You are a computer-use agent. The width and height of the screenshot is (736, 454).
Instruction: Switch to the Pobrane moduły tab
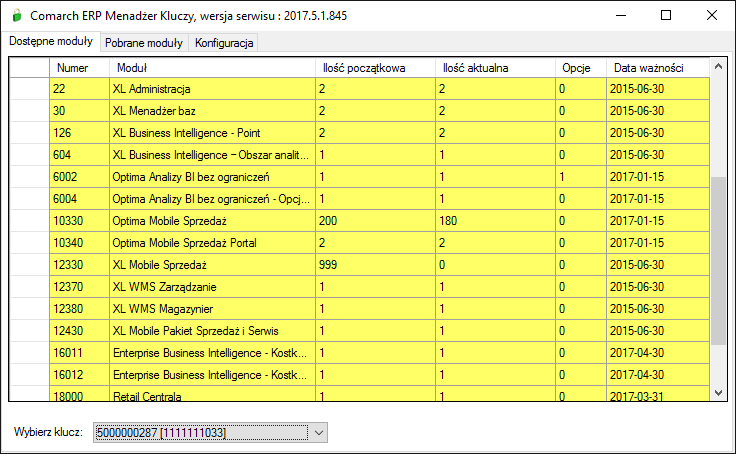pyautogui.click(x=144, y=43)
